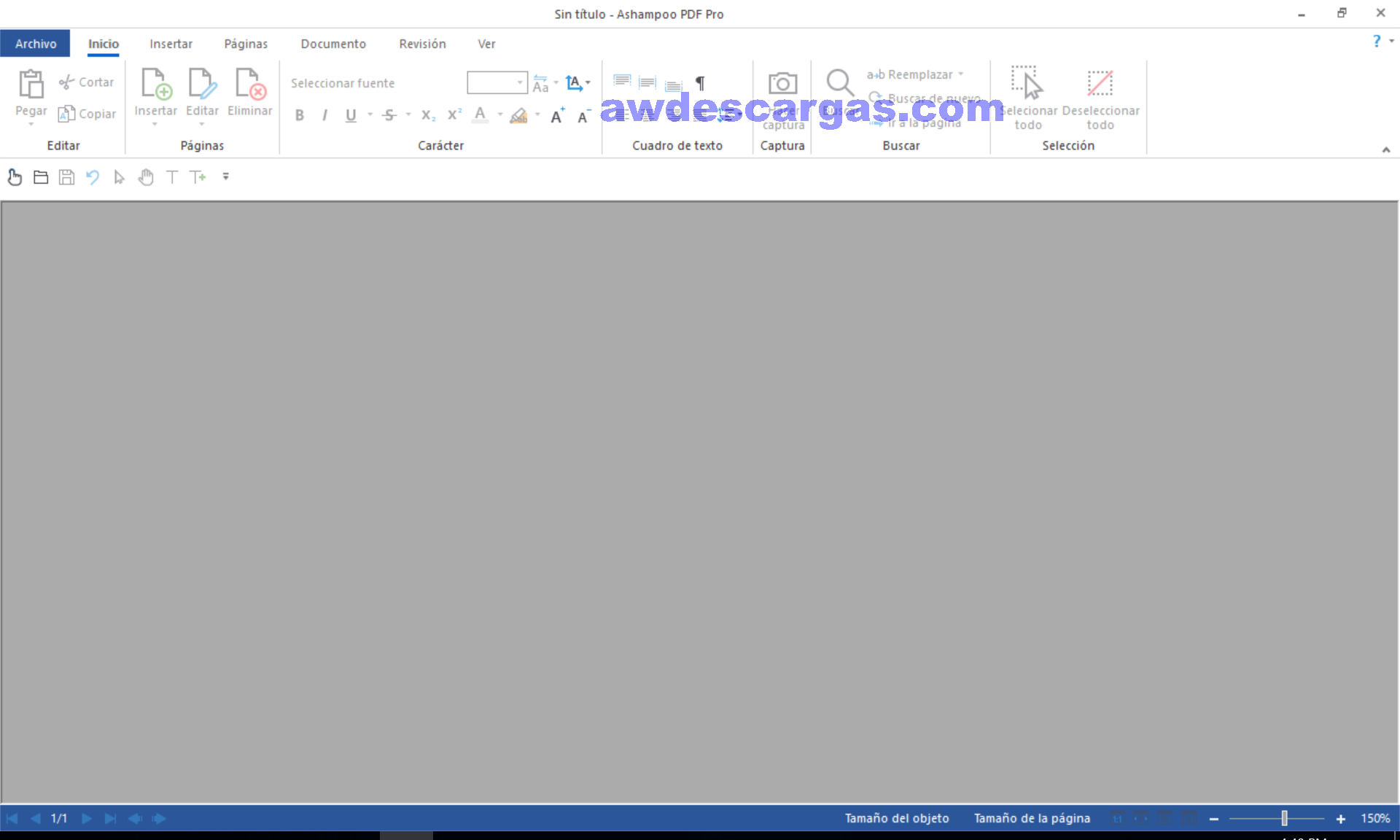Collapse the ribbon with the chevron
This screenshot has height=840, width=1400.
(x=1385, y=149)
